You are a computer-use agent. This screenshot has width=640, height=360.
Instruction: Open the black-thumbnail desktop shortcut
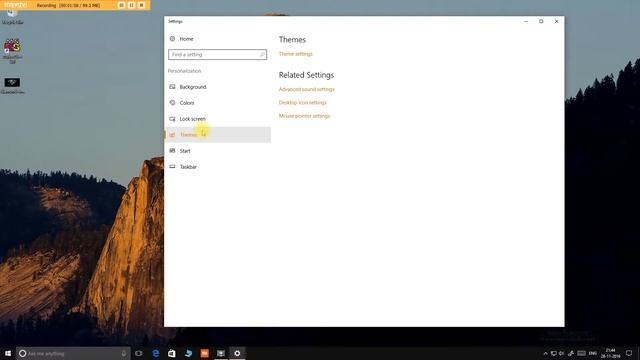[12, 86]
